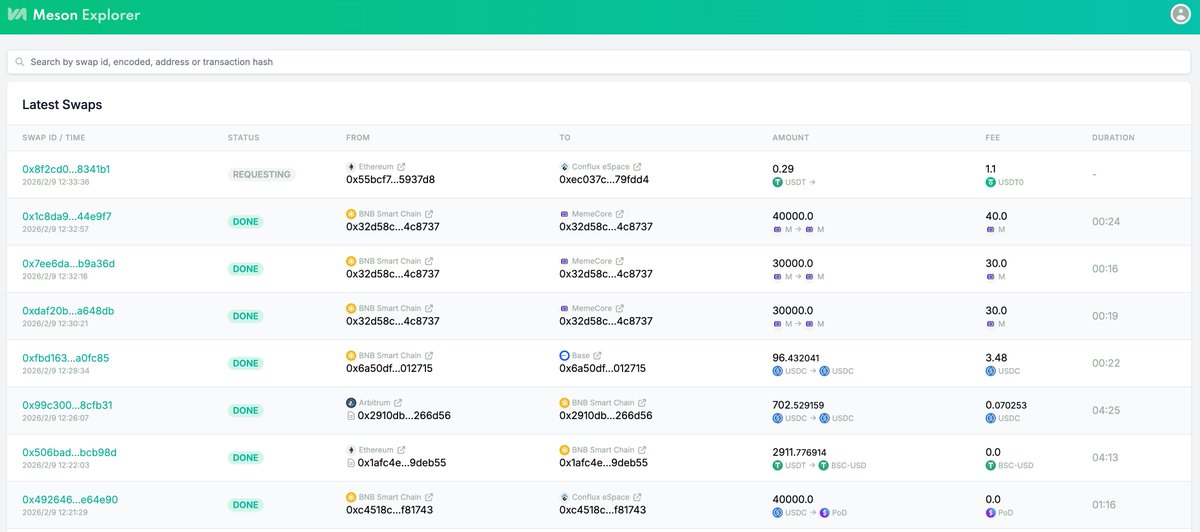Open external link beside Conflux eSpace, 0x8f2cd0 row

click(x=637, y=167)
